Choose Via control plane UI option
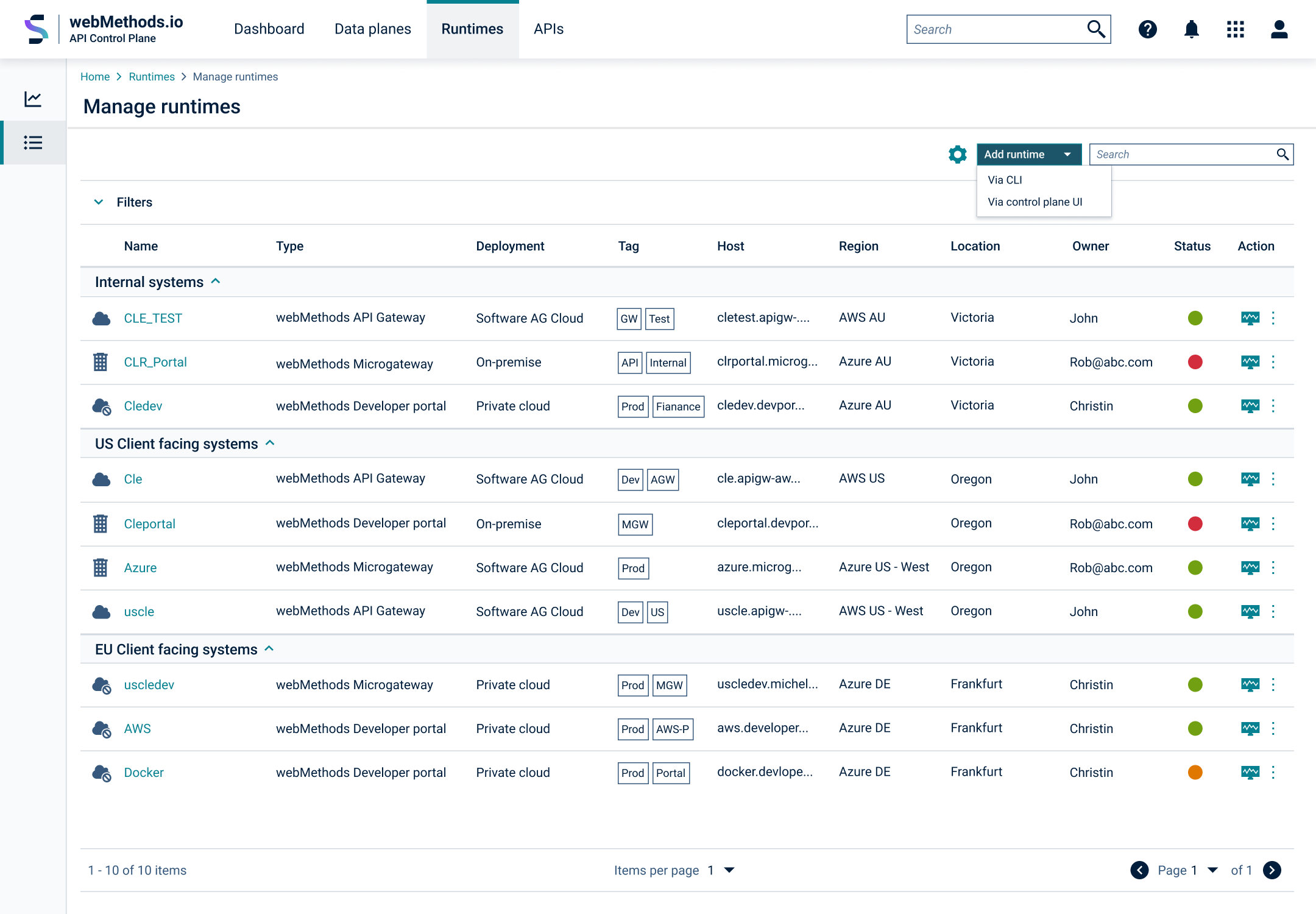Screen dimensions: 1316x914 click(1035, 202)
